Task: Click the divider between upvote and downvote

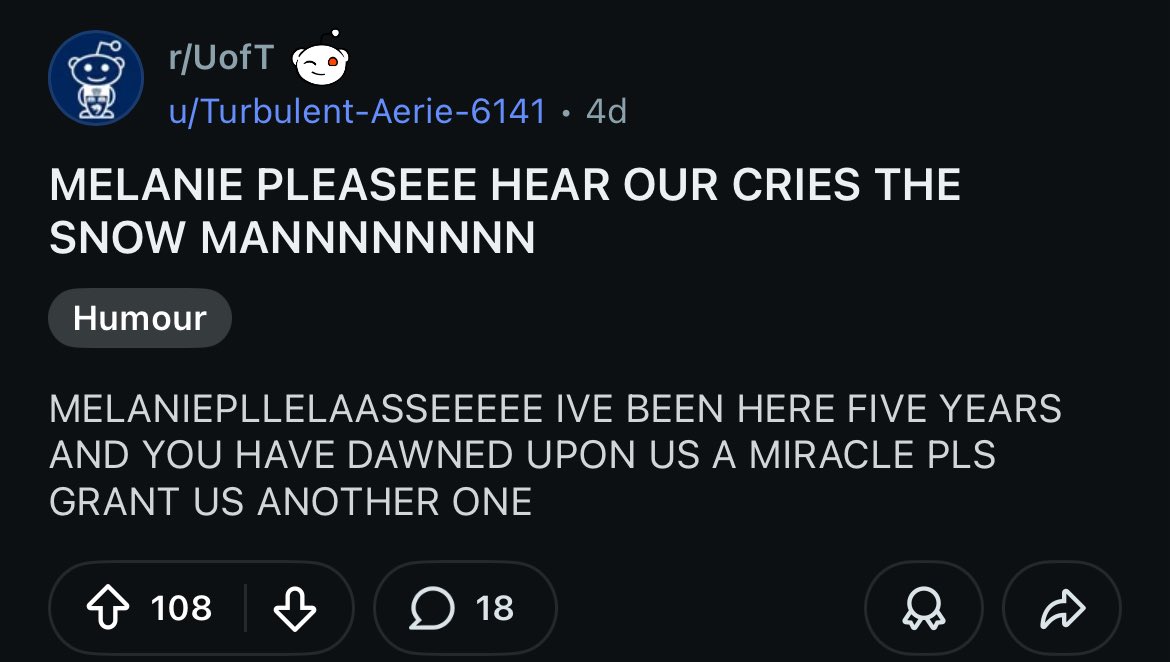Action: tap(245, 608)
